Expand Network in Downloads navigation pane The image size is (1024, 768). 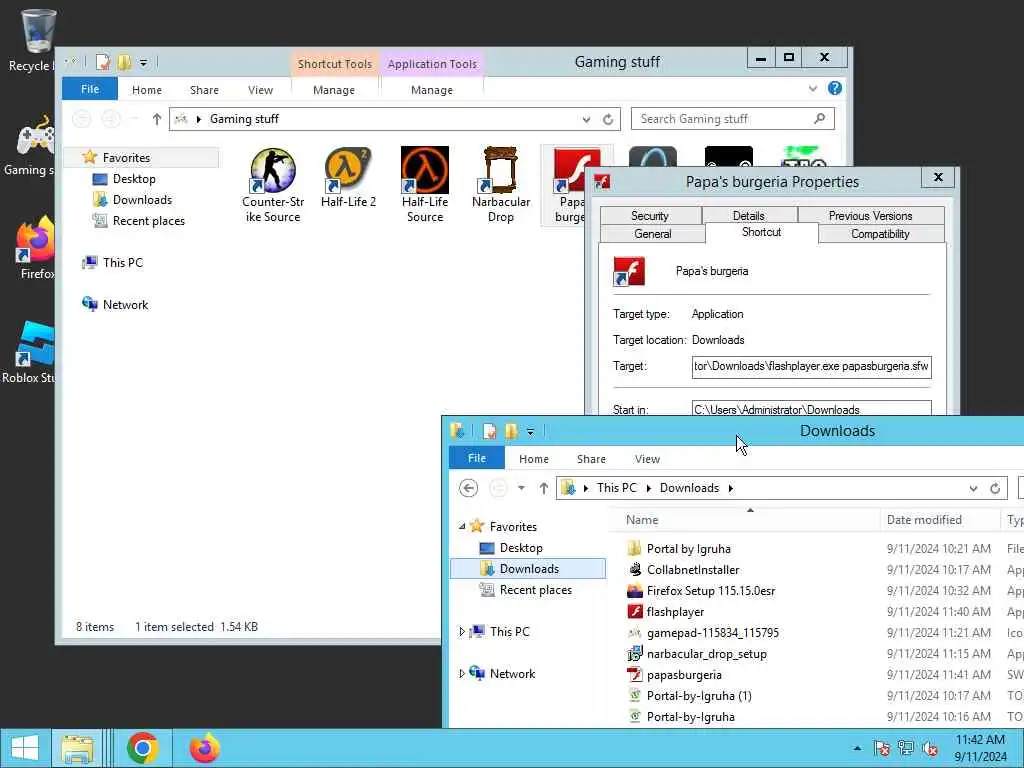click(462, 673)
